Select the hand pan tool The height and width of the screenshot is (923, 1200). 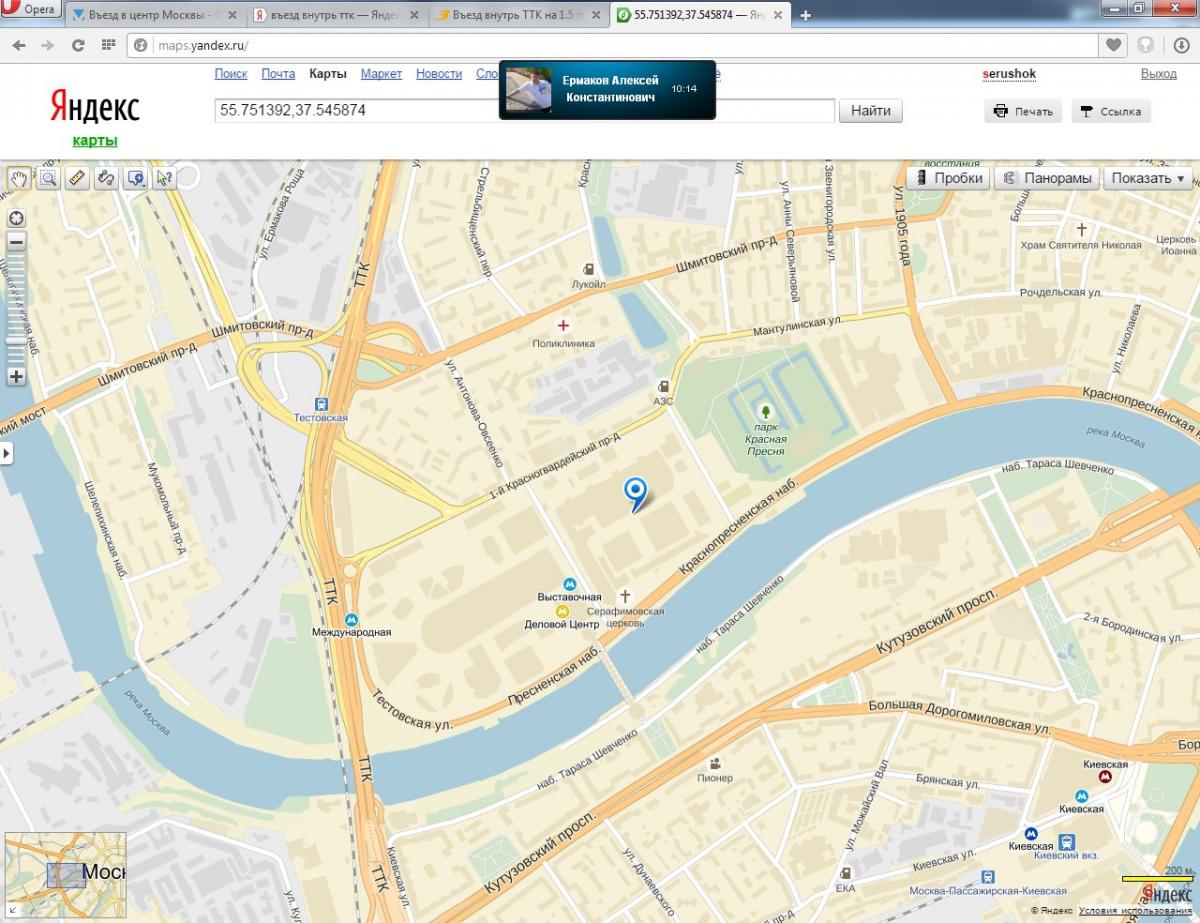19,178
